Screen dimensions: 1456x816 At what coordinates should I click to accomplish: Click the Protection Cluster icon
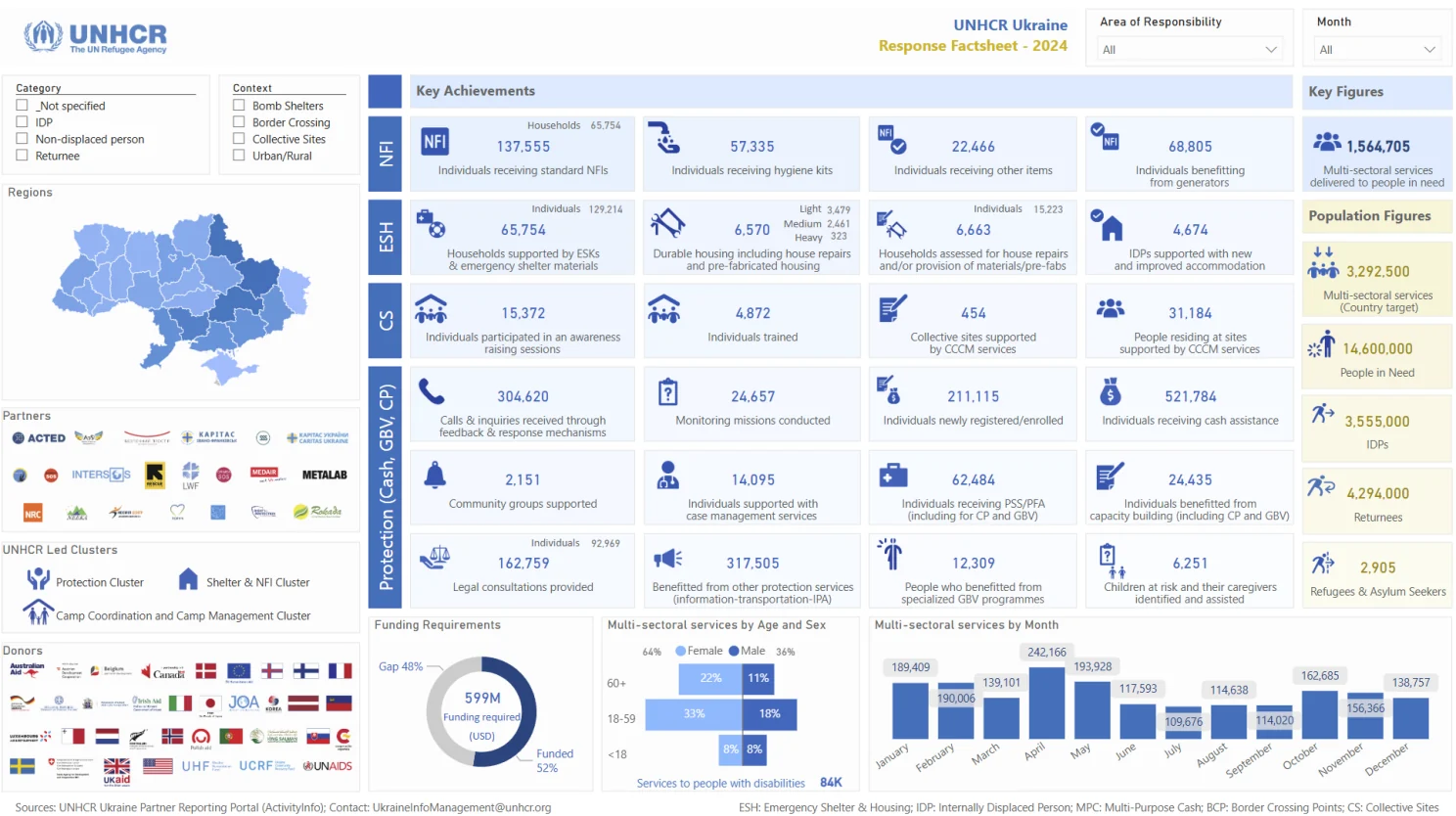click(38, 578)
